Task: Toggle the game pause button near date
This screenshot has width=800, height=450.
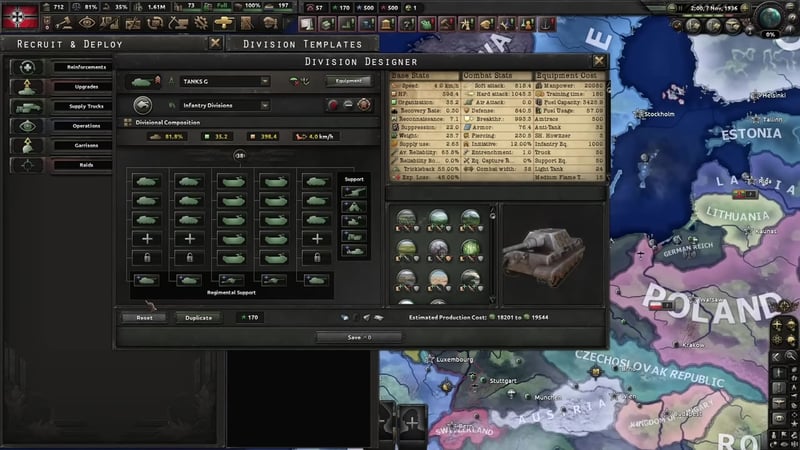Action: coord(681,8)
